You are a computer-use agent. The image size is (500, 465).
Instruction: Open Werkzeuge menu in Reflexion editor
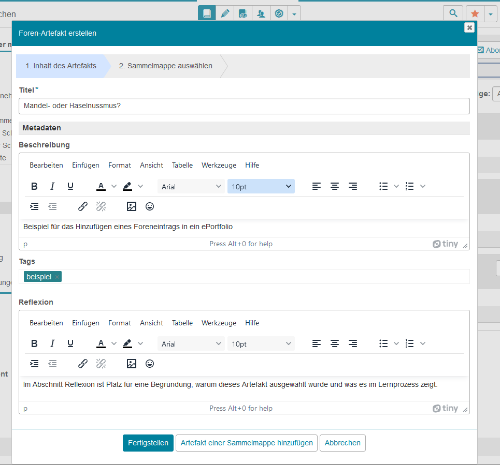coord(219,323)
